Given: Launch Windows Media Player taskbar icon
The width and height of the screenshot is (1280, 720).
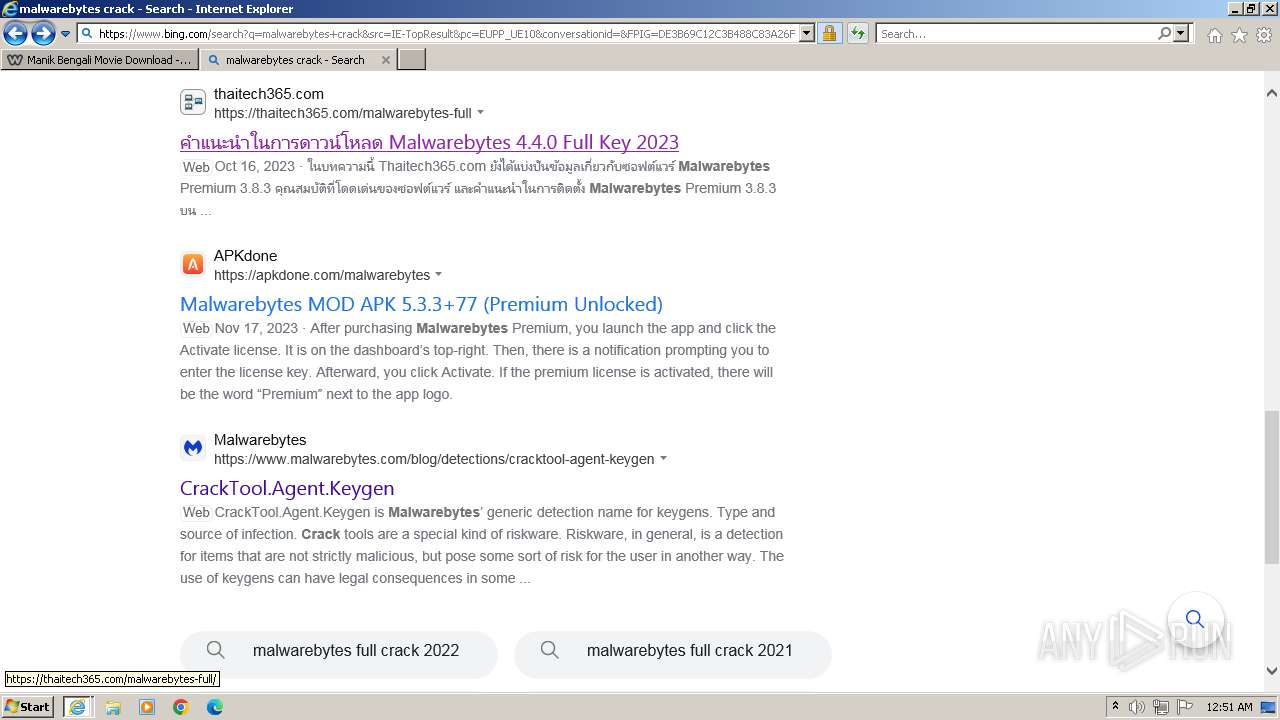Looking at the screenshot, I should pyautogui.click(x=147, y=707).
